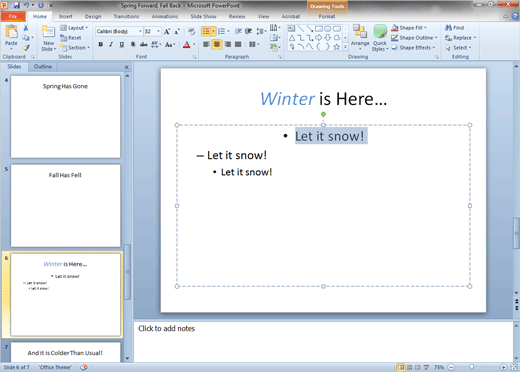520x372 pixels.
Task: Open the Drawing Tools Format tab
Action: tap(327, 16)
